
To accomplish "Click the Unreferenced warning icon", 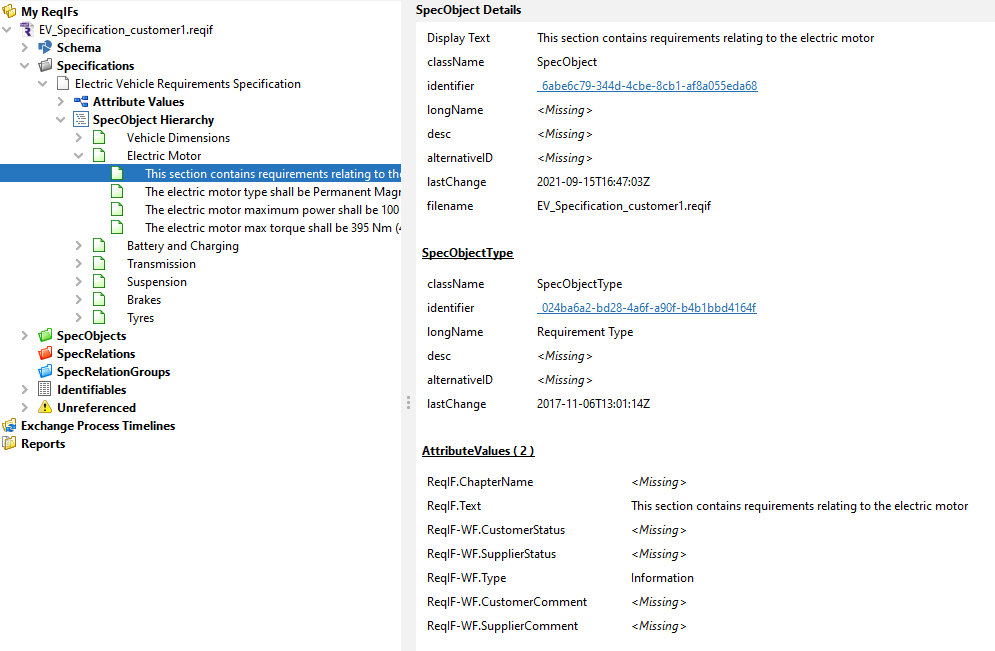I will coord(44,408).
